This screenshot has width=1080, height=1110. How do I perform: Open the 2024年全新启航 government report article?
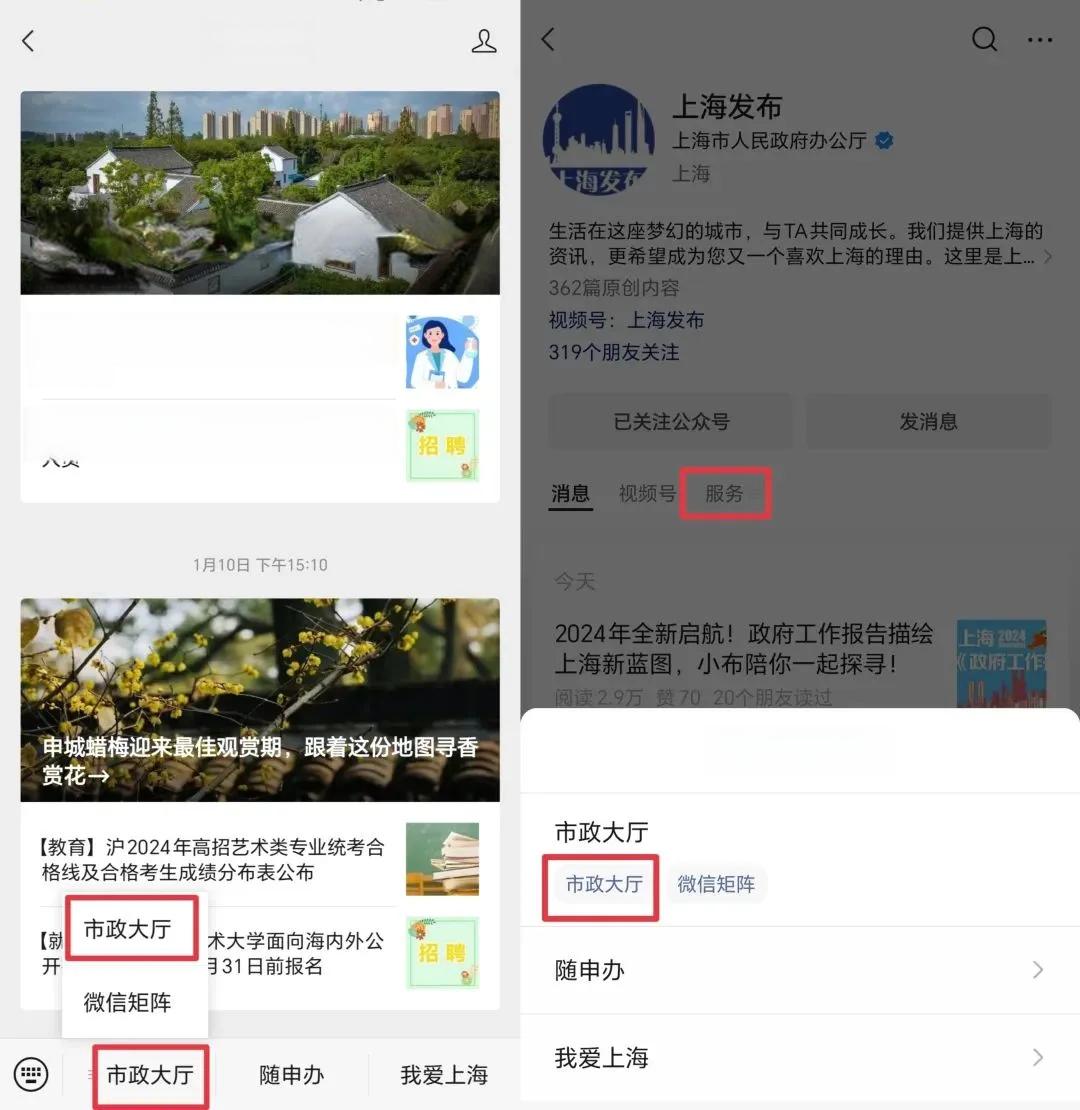tap(744, 648)
